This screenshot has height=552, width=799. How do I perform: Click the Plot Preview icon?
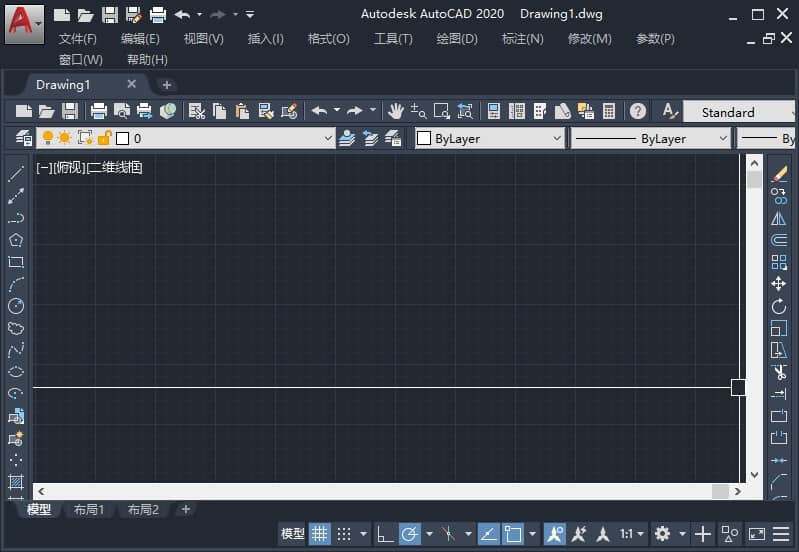(x=122, y=111)
